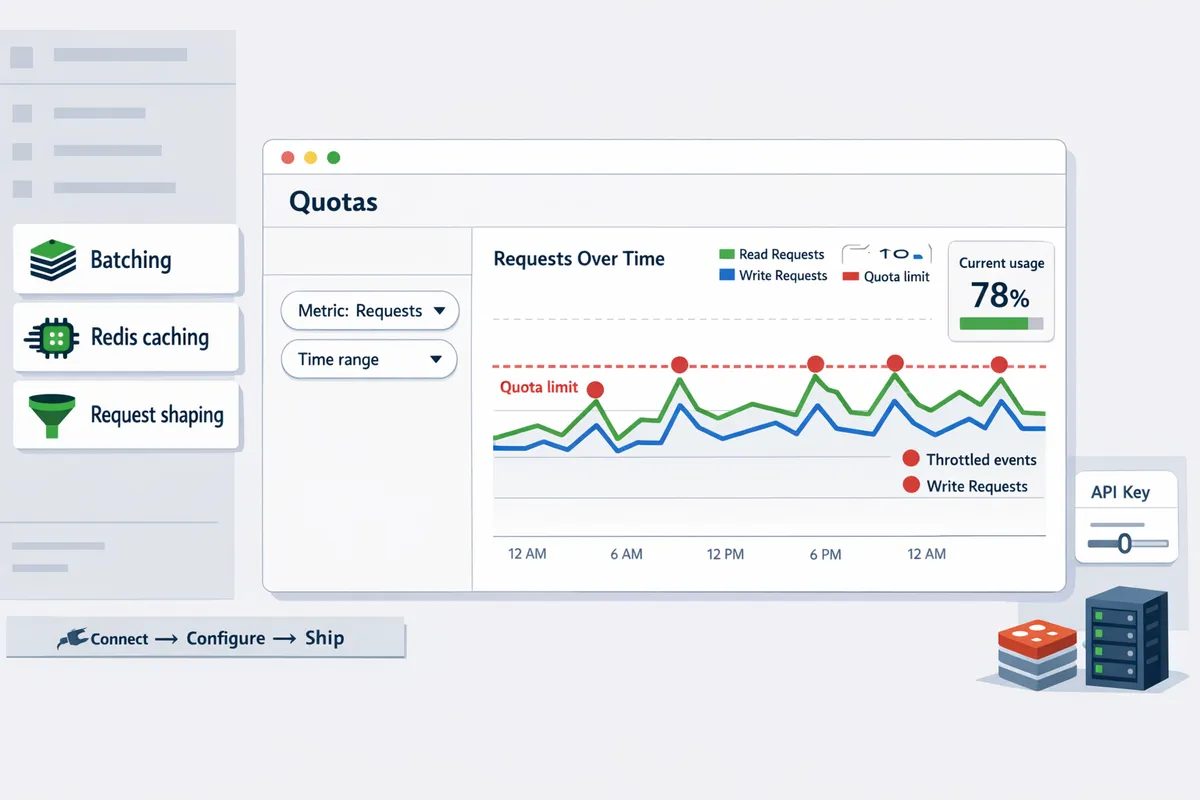1200x800 pixels.
Task: Click the green Read Requests legend swatch
Action: (727, 254)
